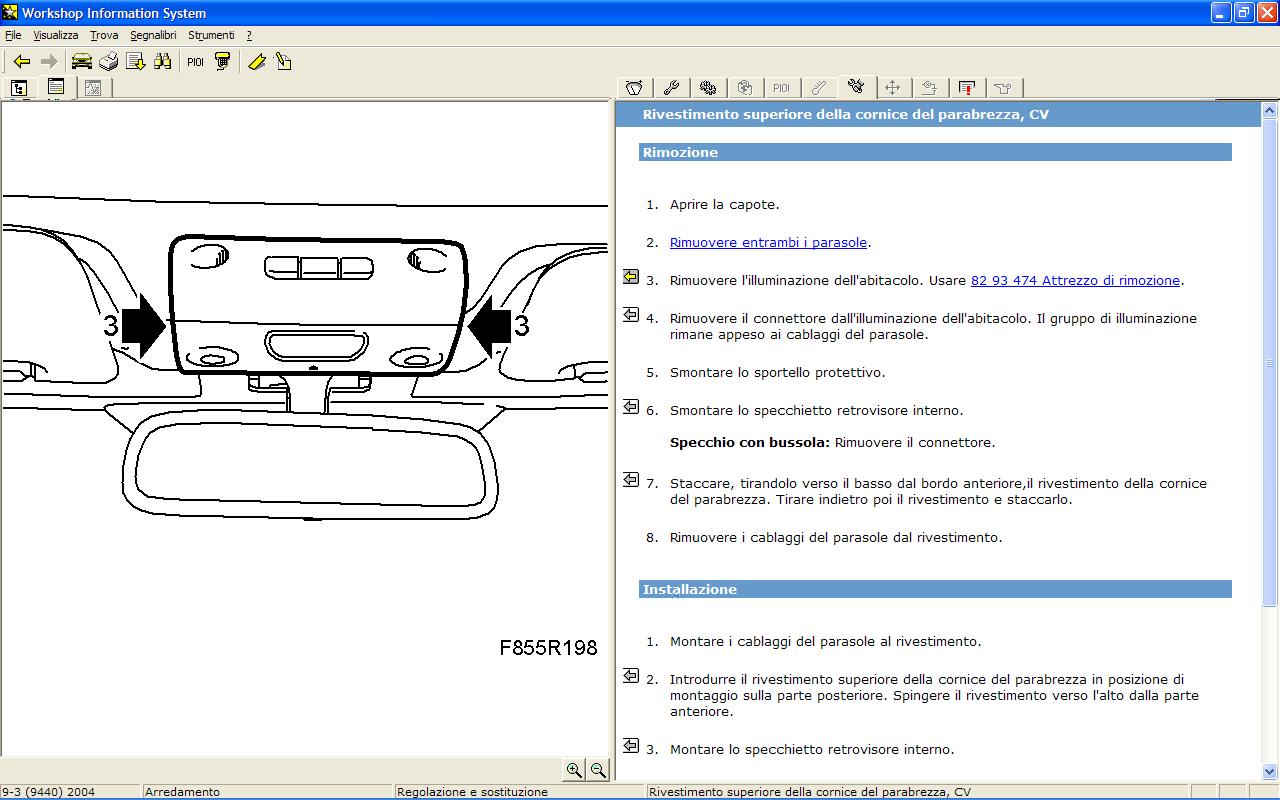
Task: Select the gears tab in right panel
Action: (x=708, y=88)
